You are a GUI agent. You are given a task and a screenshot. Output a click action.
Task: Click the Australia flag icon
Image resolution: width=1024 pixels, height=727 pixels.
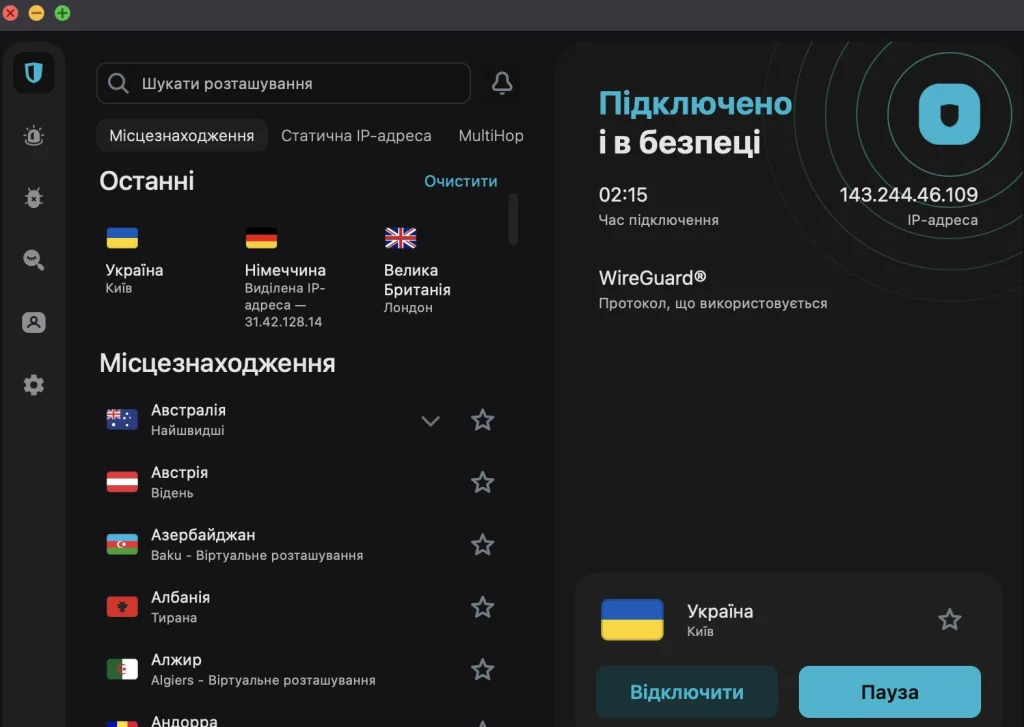coord(122,419)
